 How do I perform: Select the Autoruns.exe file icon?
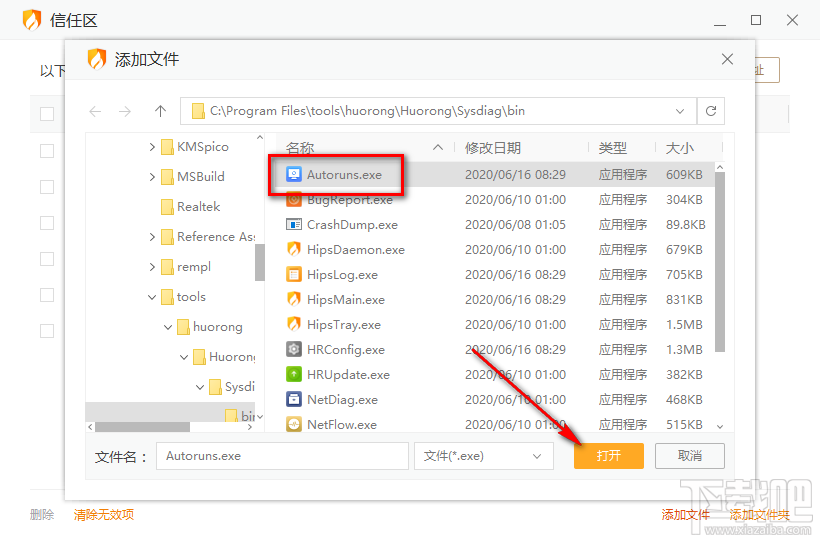pyautogui.click(x=294, y=174)
